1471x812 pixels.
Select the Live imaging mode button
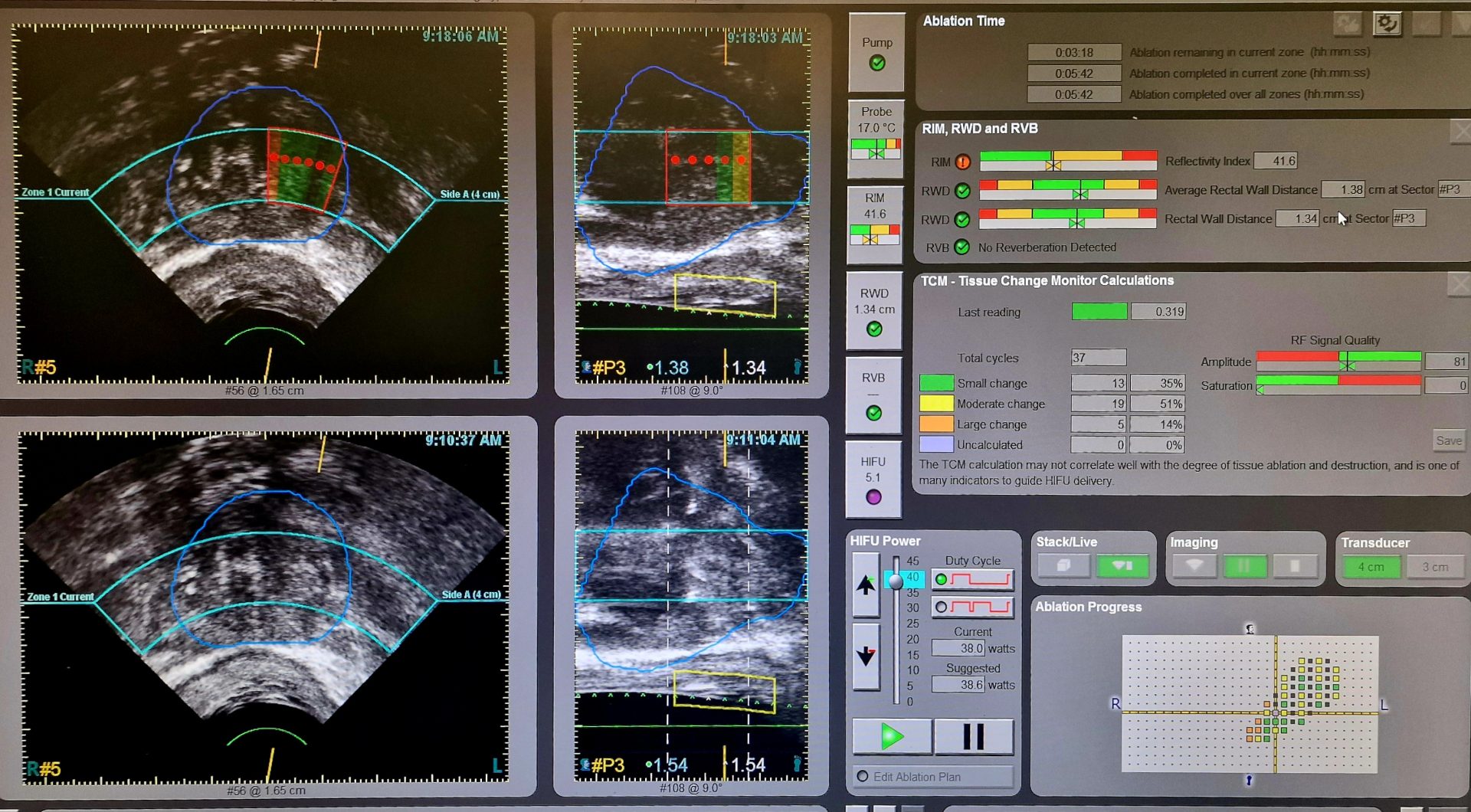[1122, 566]
